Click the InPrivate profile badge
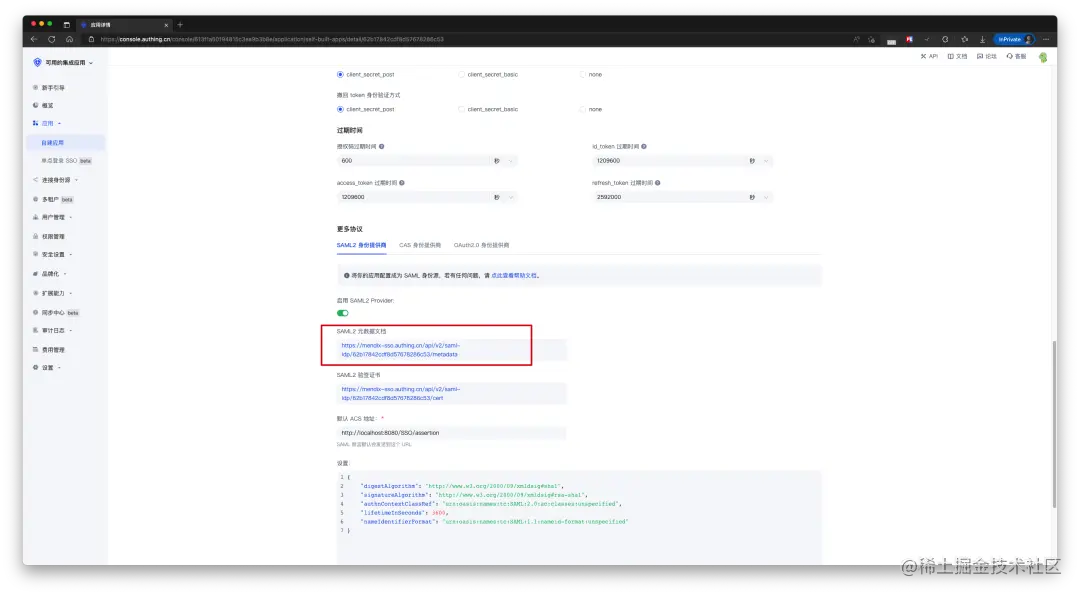The image size is (1080, 595). [1015, 39]
